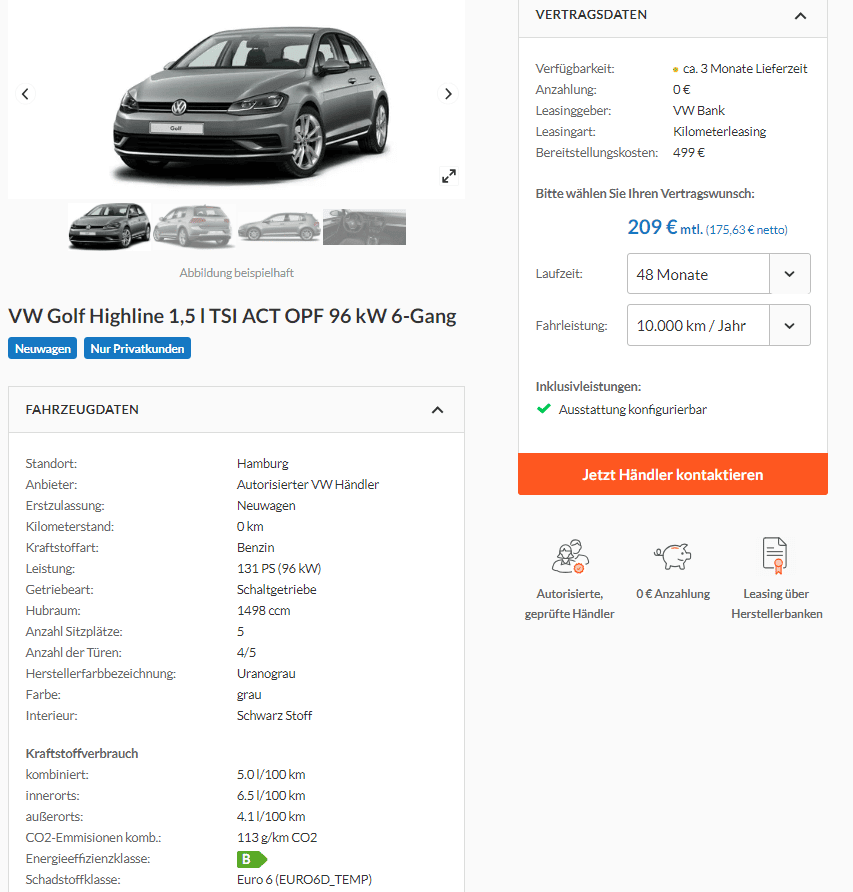The height and width of the screenshot is (892, 853).
Task: Click the piggy bank 0 € Anzahlung icon
Action: click(673, 556)
